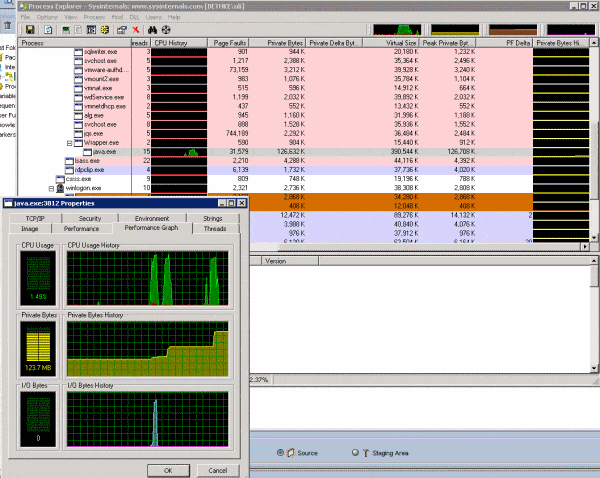Click the process list scroll-up arrow

594,42
